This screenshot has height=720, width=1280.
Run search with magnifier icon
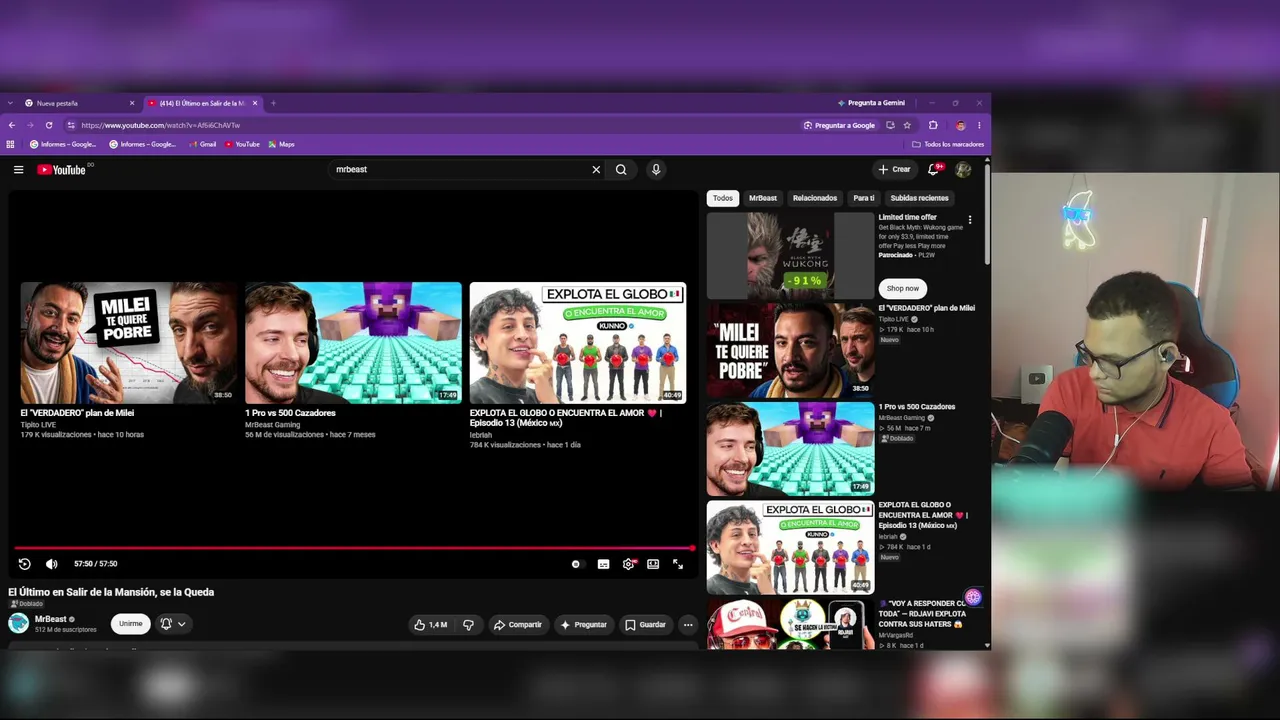pos(621,170)
